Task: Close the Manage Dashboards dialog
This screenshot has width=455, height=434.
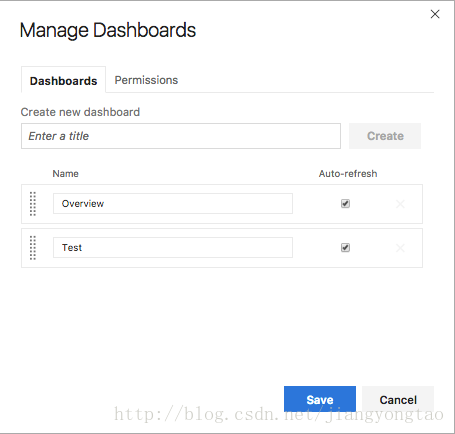Action: click(x=435, y=14)
